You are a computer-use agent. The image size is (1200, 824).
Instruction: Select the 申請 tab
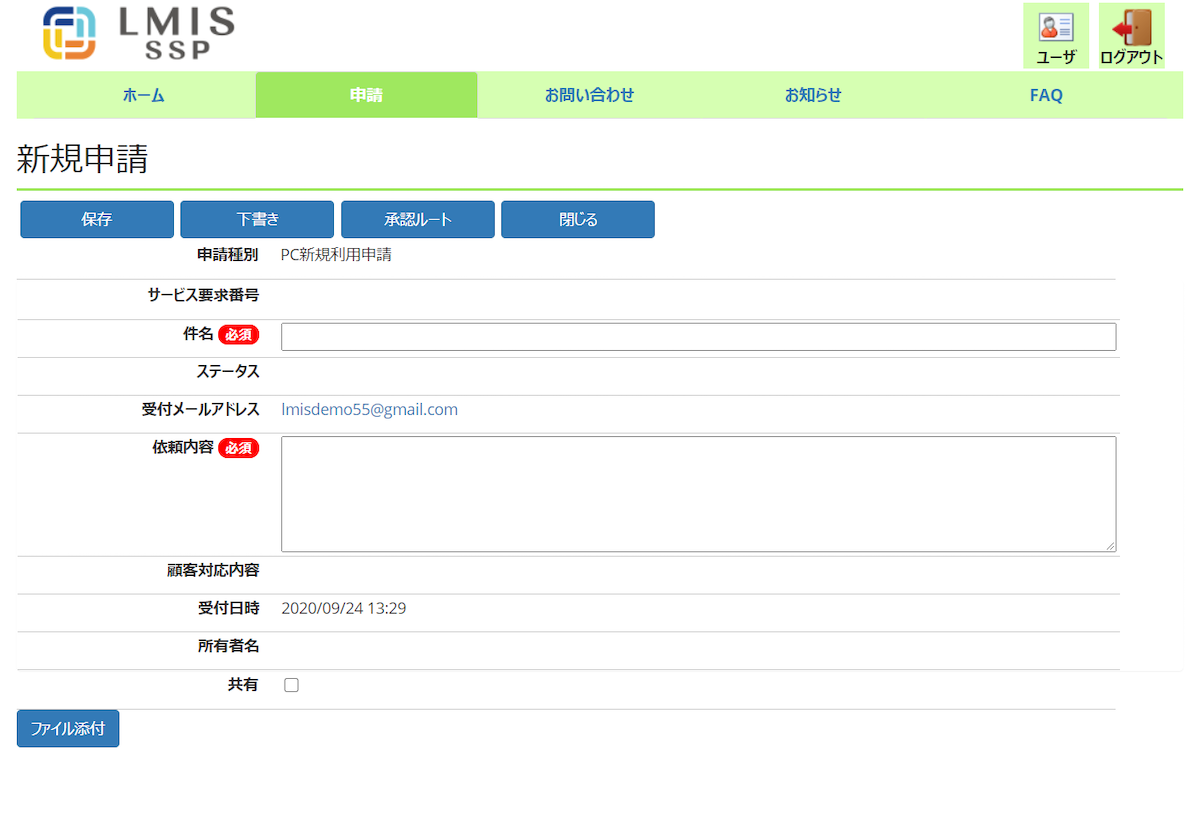366,96
